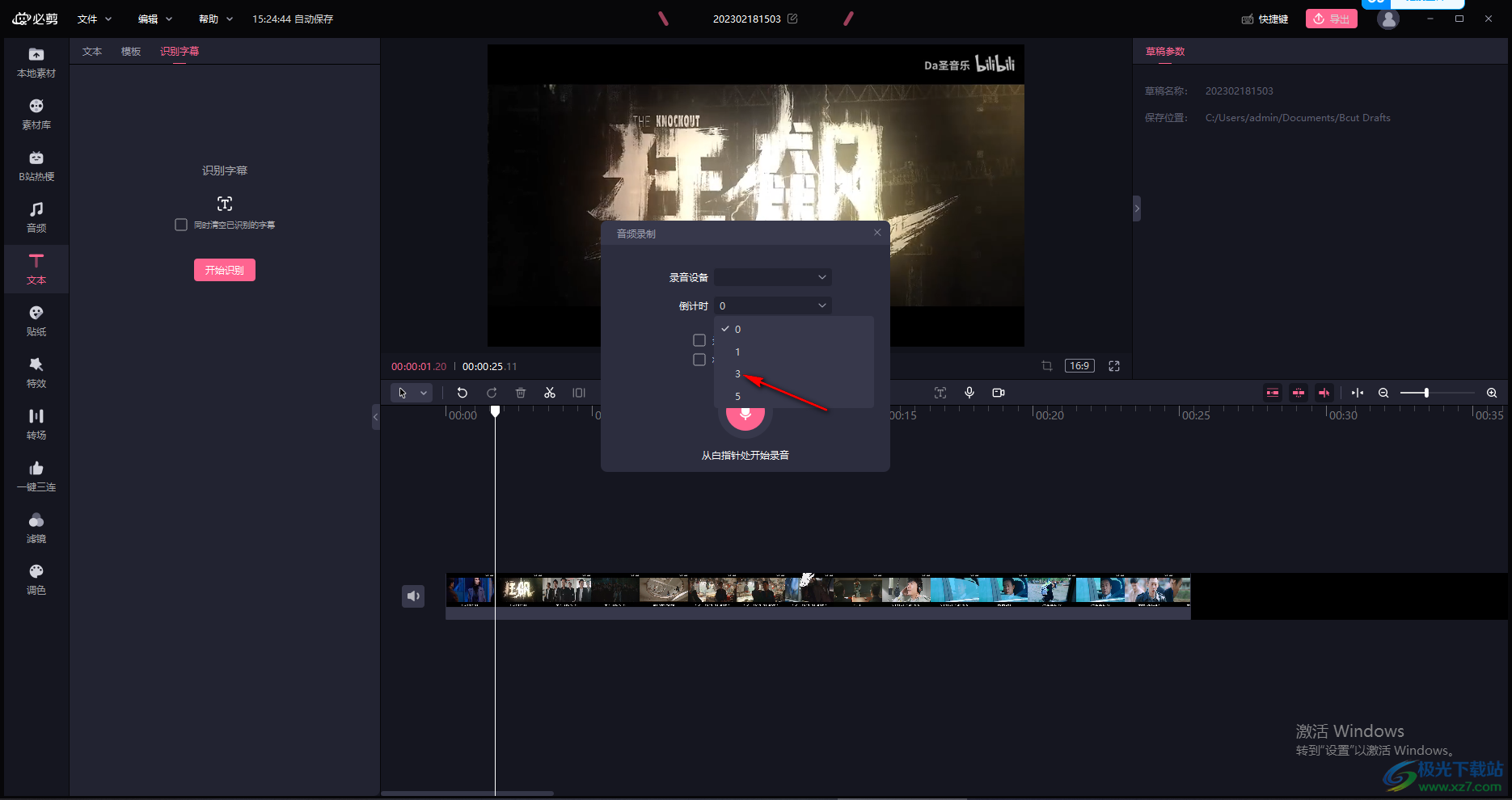Click the 开始识别 button
The width and height of the screenshot is (1512, 800).
tap(225, 270)
